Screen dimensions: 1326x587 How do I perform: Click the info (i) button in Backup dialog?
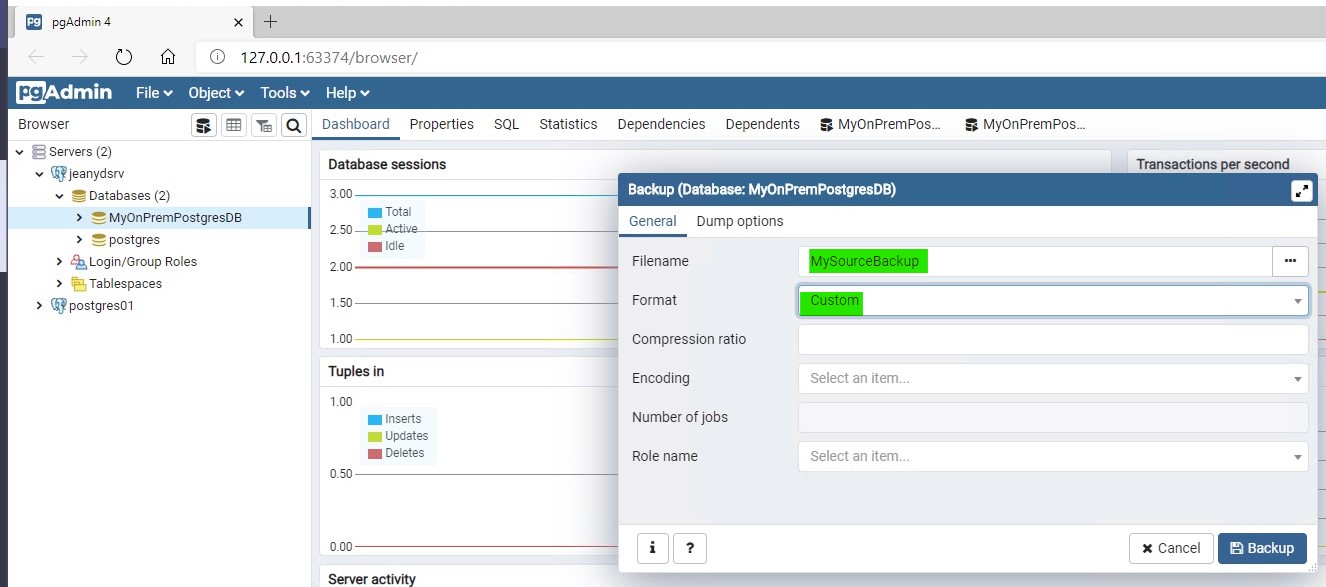coord(652,548)
